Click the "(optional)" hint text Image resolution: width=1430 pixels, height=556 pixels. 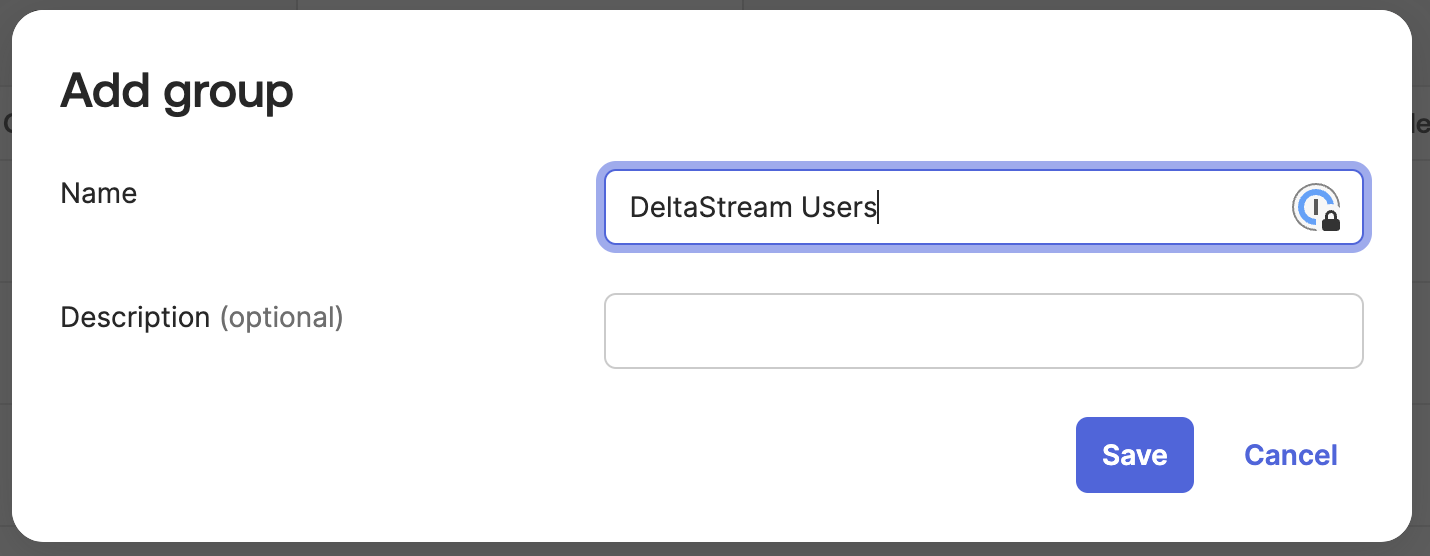point(281,318)
